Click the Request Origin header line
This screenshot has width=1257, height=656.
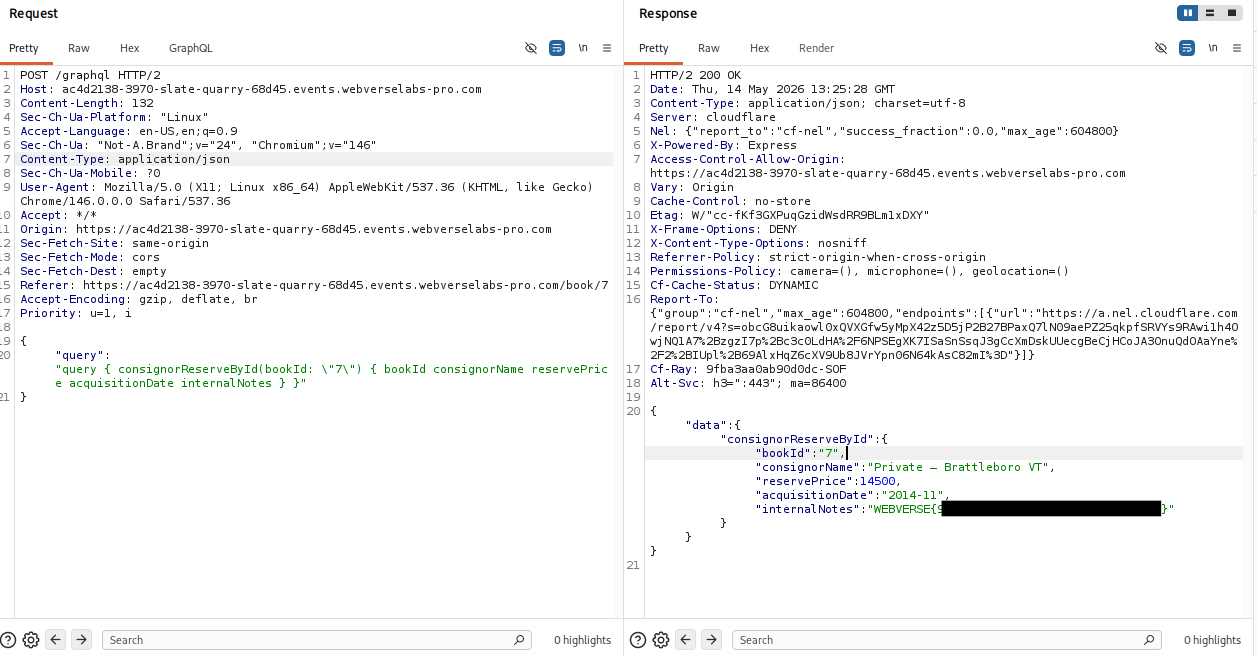click(286, 229)
